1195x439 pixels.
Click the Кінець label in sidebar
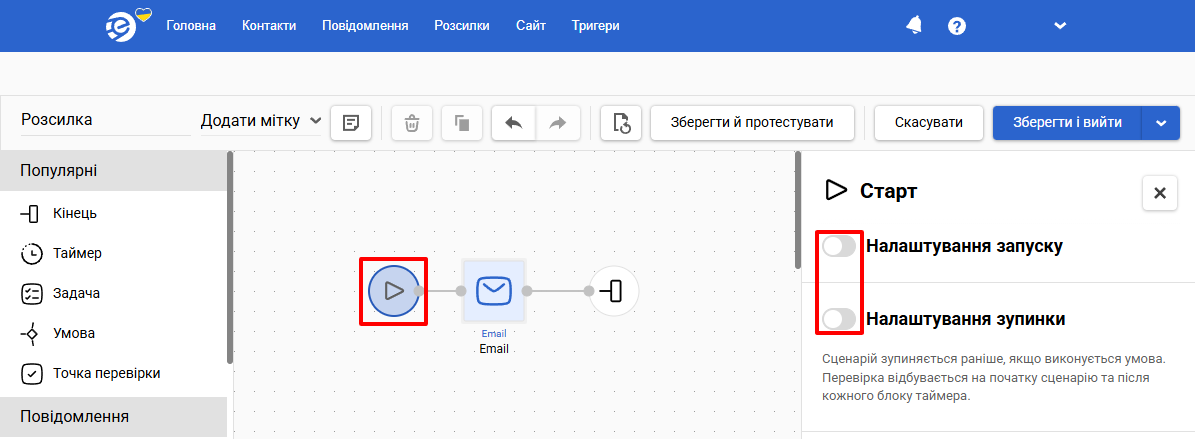click(75, 213)
